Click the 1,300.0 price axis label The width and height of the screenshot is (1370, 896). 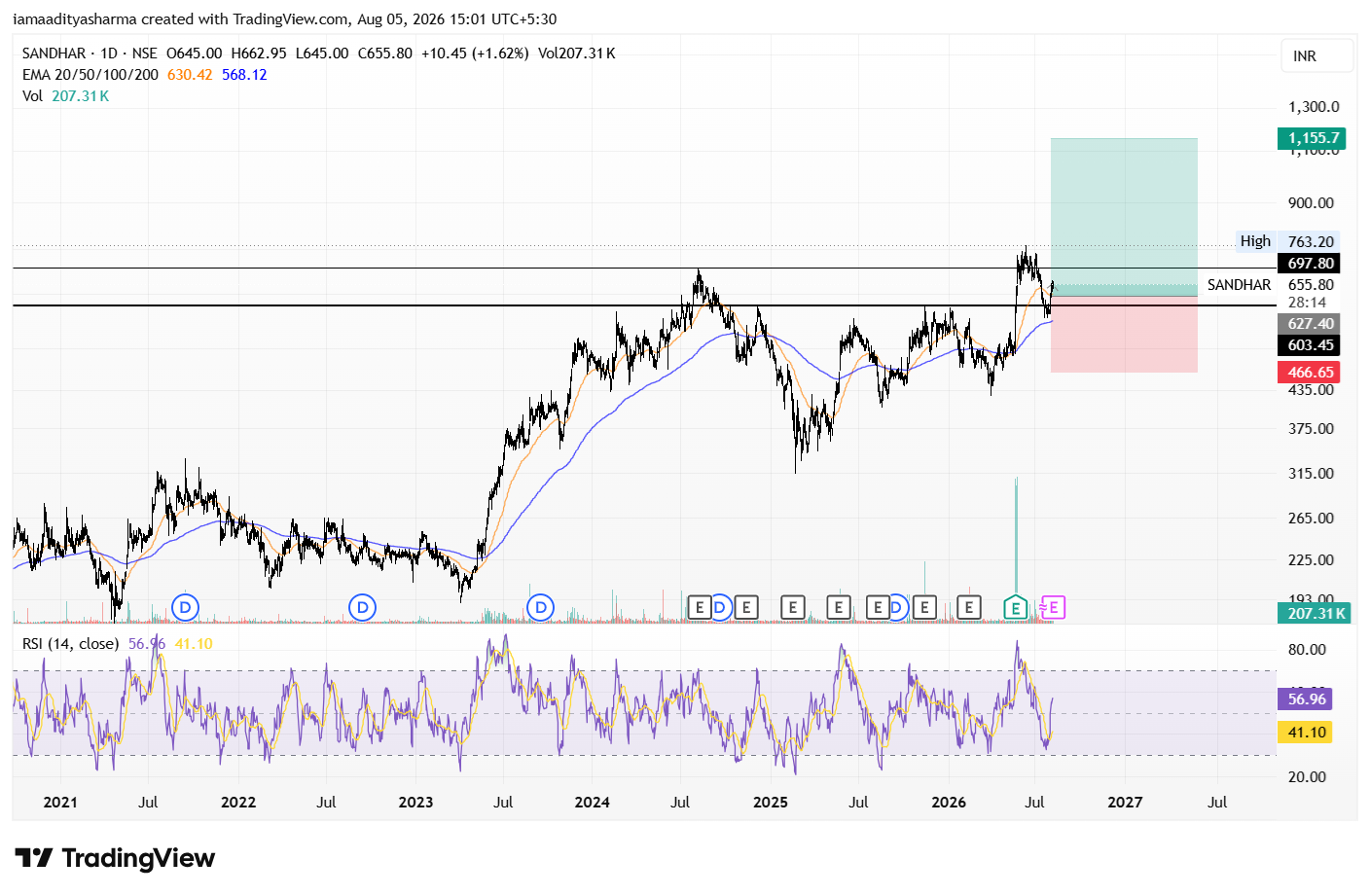tap(1314, 107)
